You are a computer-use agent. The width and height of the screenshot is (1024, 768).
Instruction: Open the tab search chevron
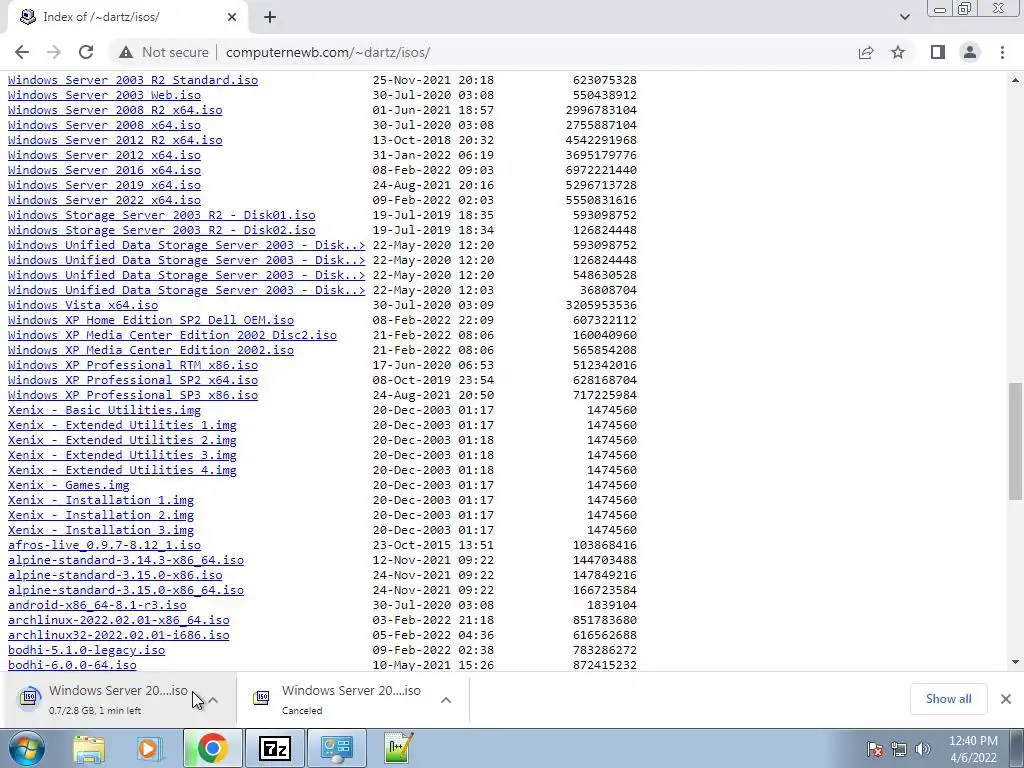[x=904, y=17]
